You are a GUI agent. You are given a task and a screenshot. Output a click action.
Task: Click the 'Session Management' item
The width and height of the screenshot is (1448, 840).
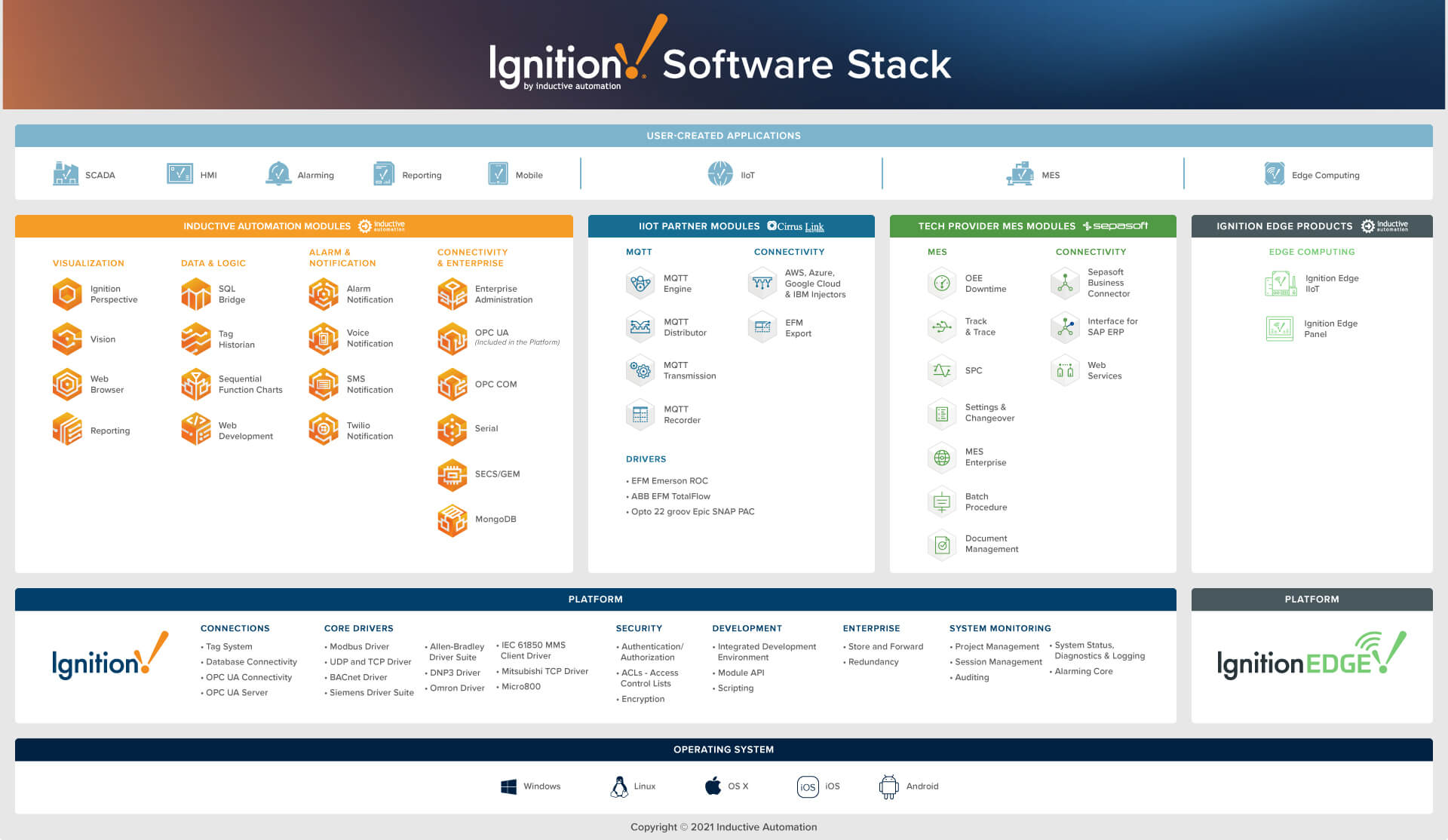click(999, 662)
